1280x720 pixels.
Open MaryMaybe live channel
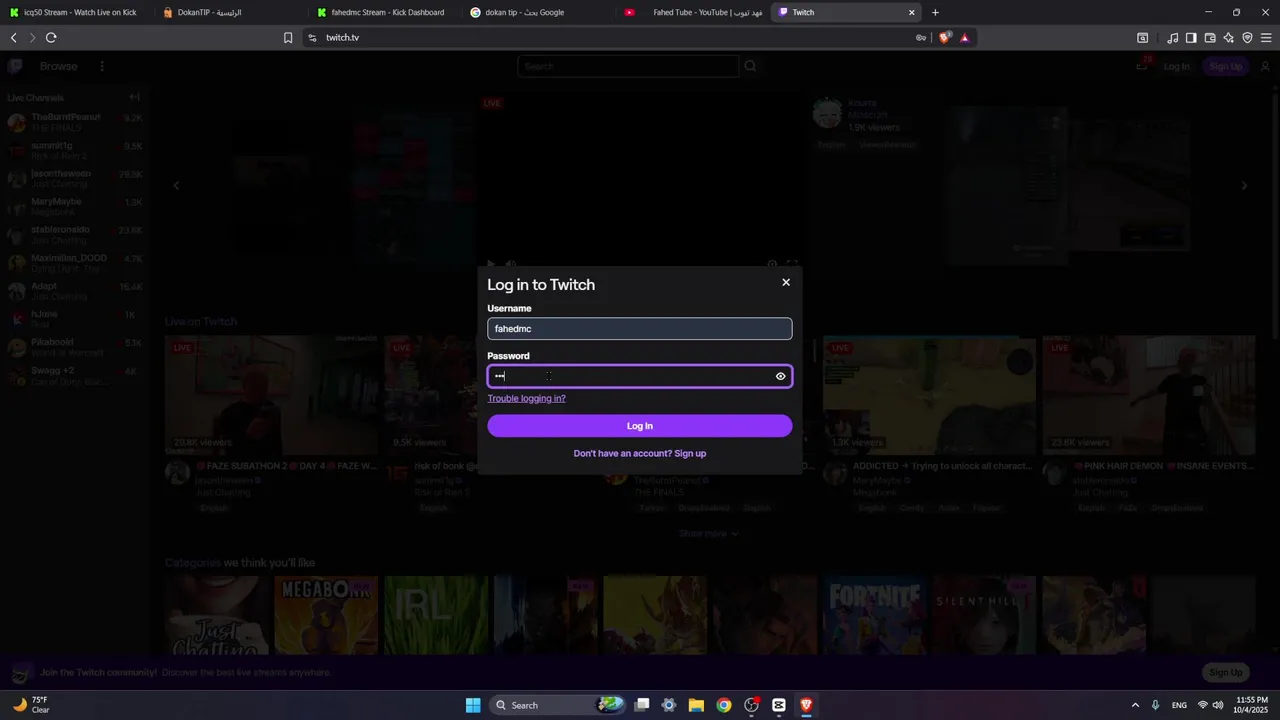pos(75,207)
